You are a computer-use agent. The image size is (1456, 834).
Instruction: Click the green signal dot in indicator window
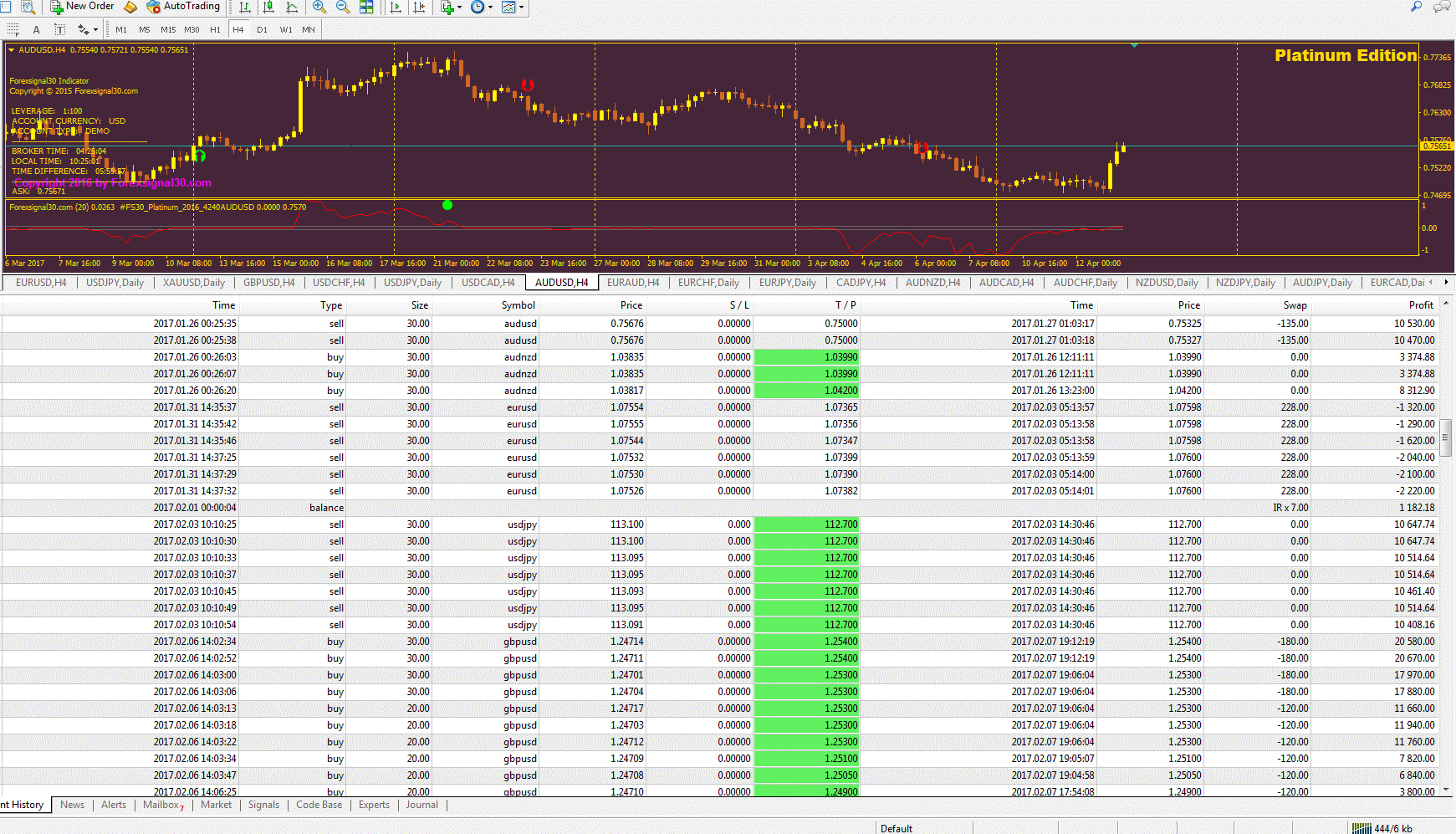click(447, 205)
